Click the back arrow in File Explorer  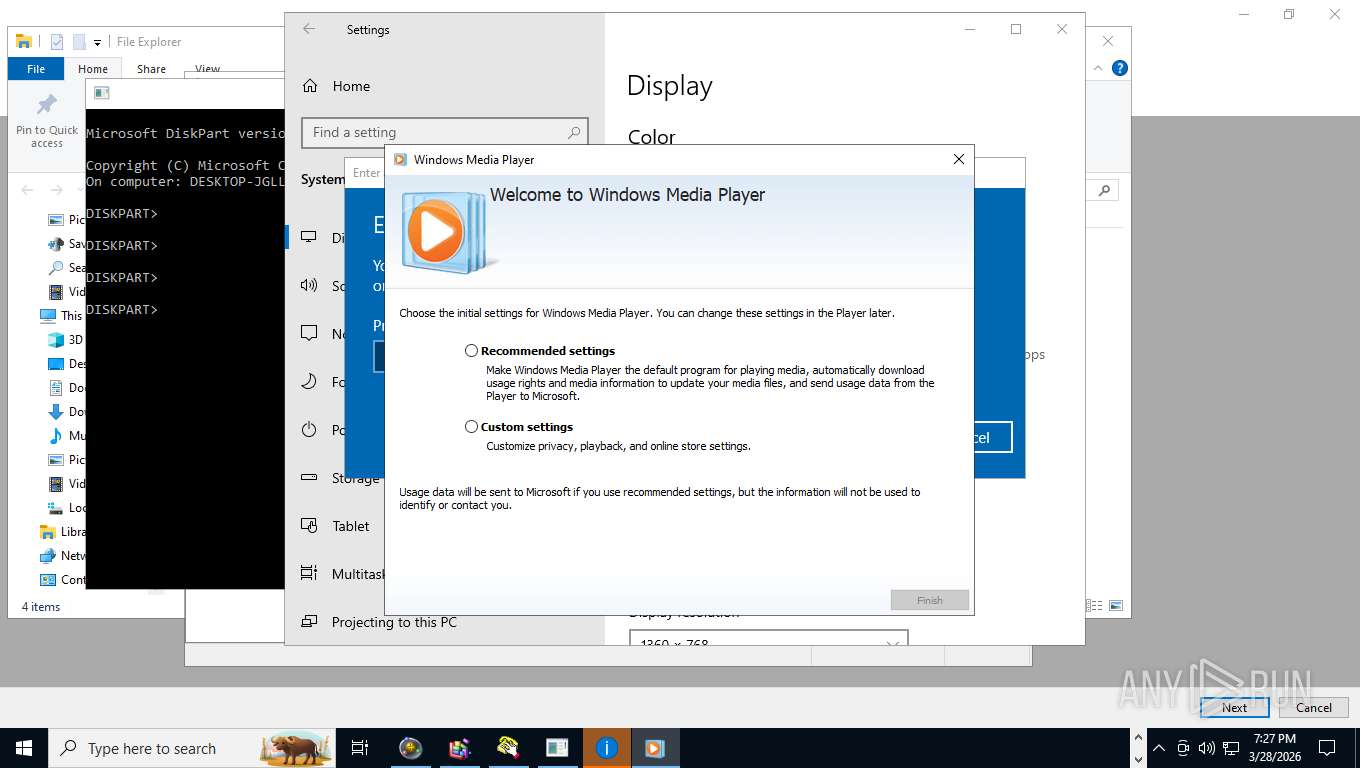pyautogui.click(x=27, y=190)
